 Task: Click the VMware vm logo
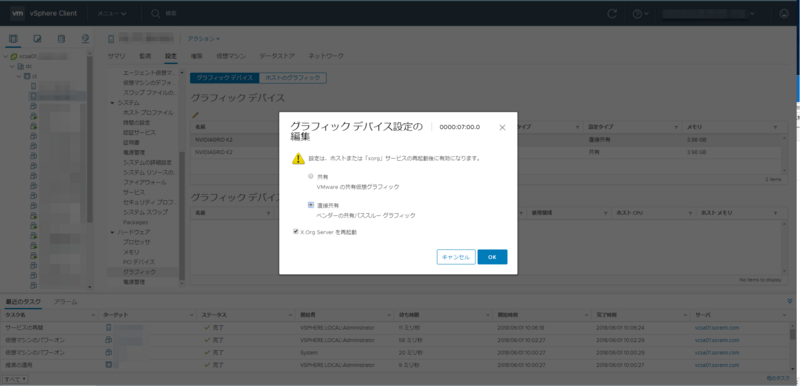point(18,13)
